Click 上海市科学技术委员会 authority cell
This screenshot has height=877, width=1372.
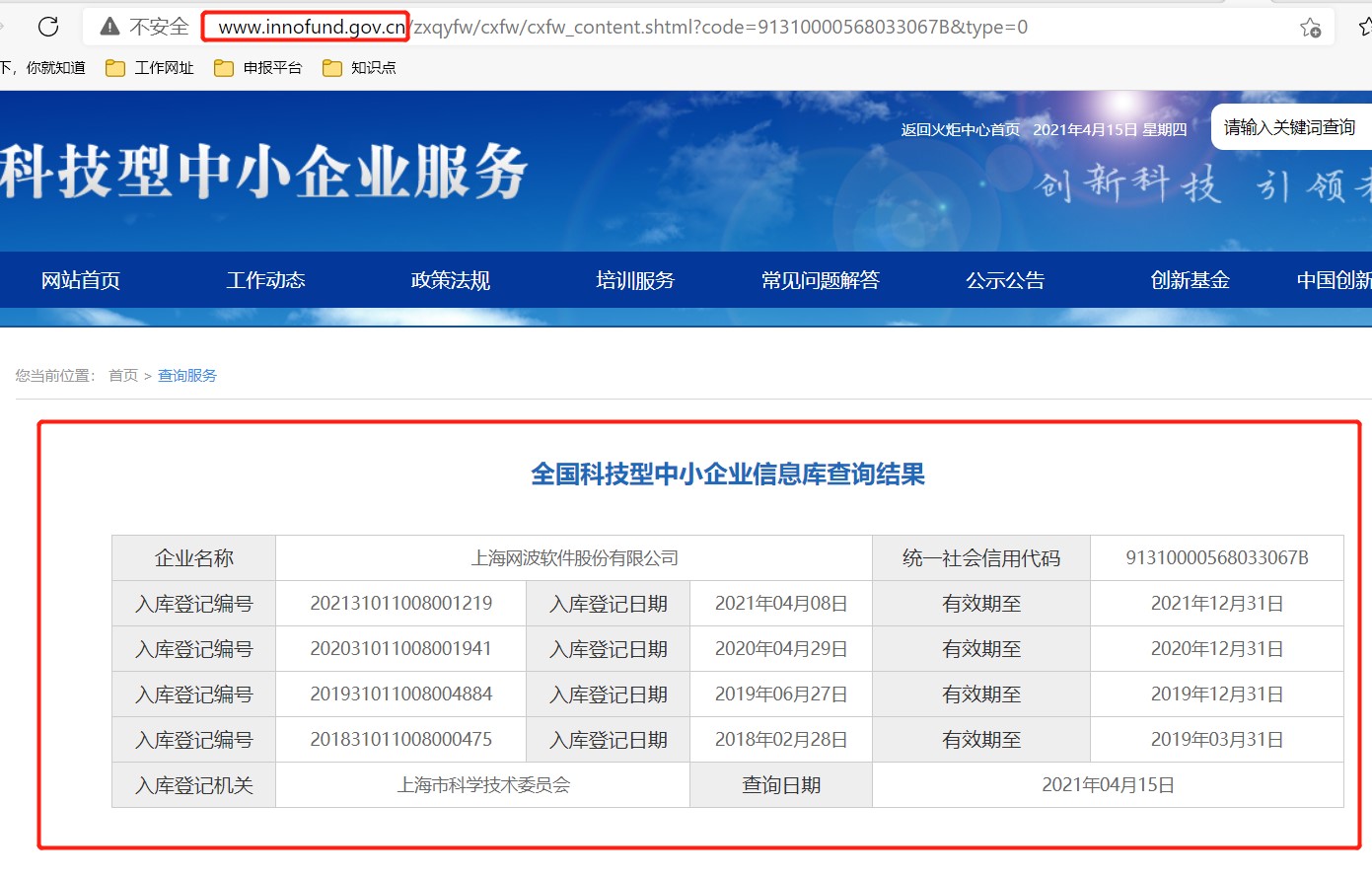[x=483, y=785]
